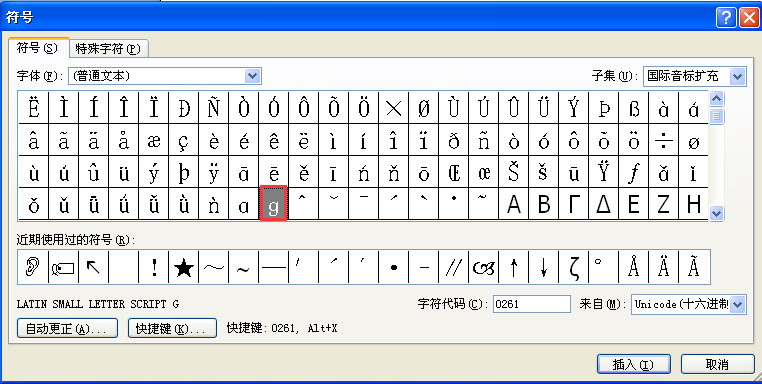Select the multiplication sign × in the symbol grid

pyautogui.click(x=393, y=108)
